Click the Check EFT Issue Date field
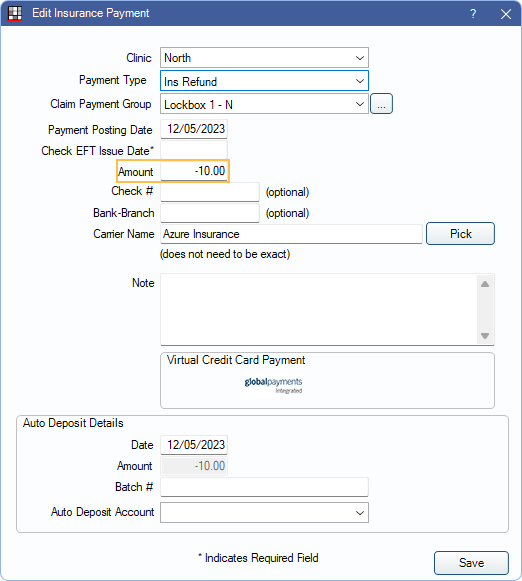Viewport: 522px width, 581px height. pos(194,150)
